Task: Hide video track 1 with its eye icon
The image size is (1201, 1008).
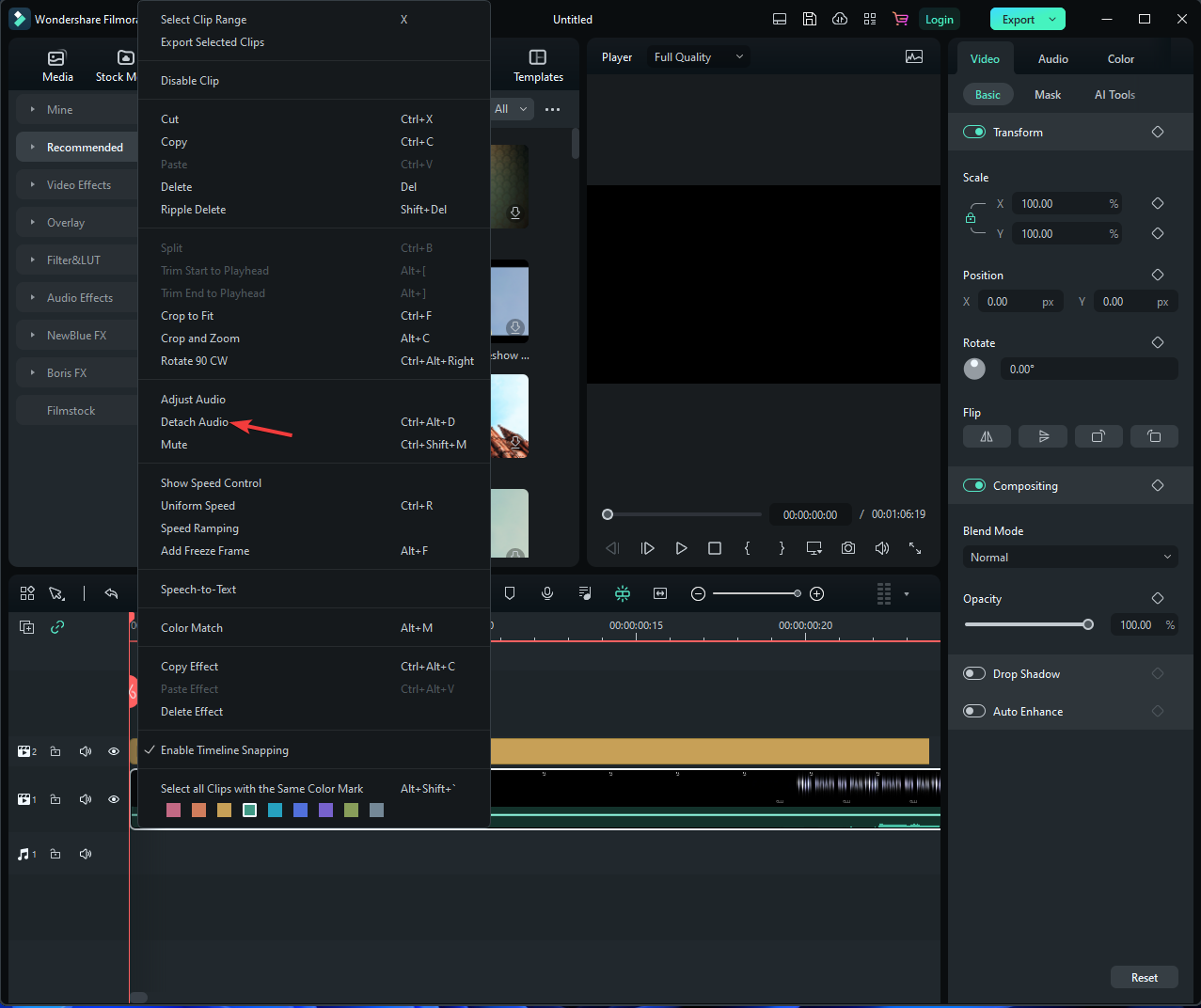Action: pyautogui.click(x=114, y=799)
